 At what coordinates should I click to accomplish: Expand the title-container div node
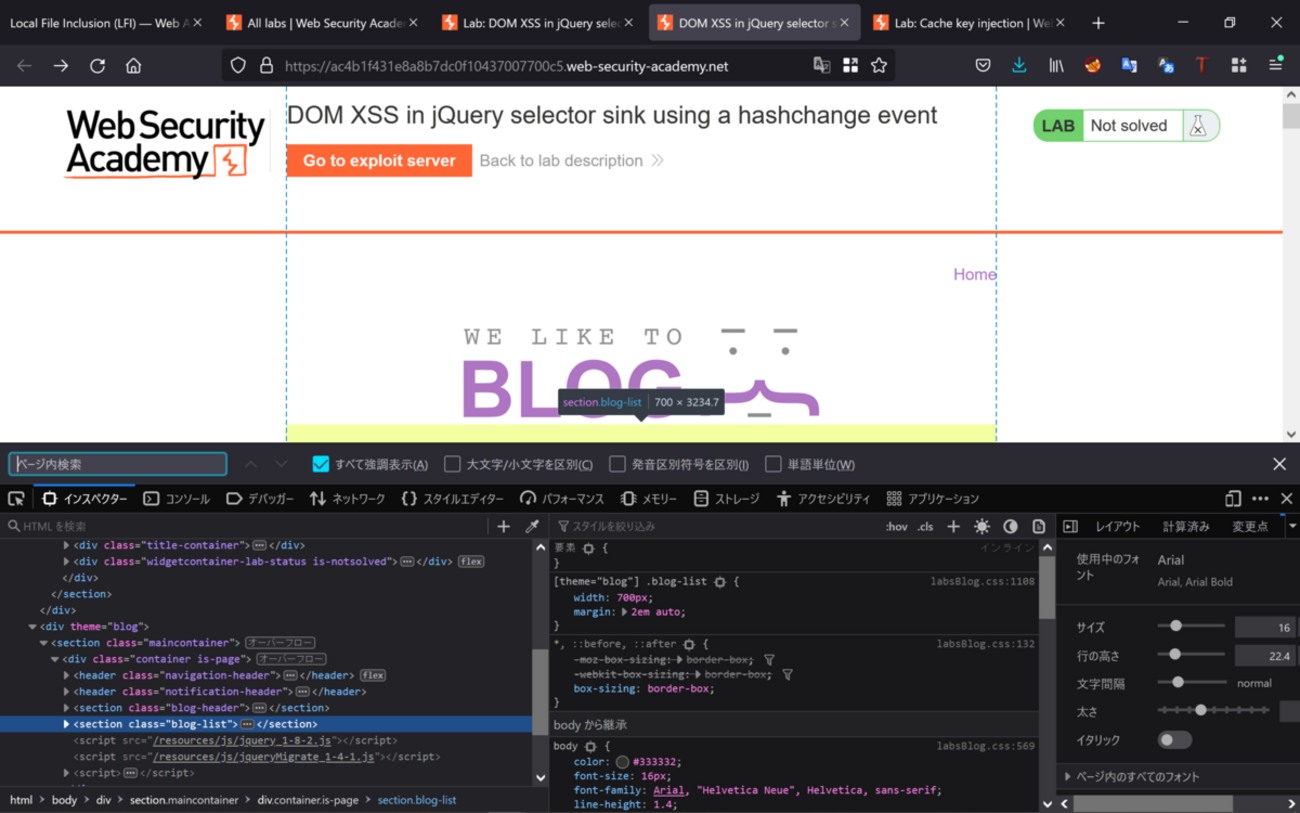click(x=66, y=545)
